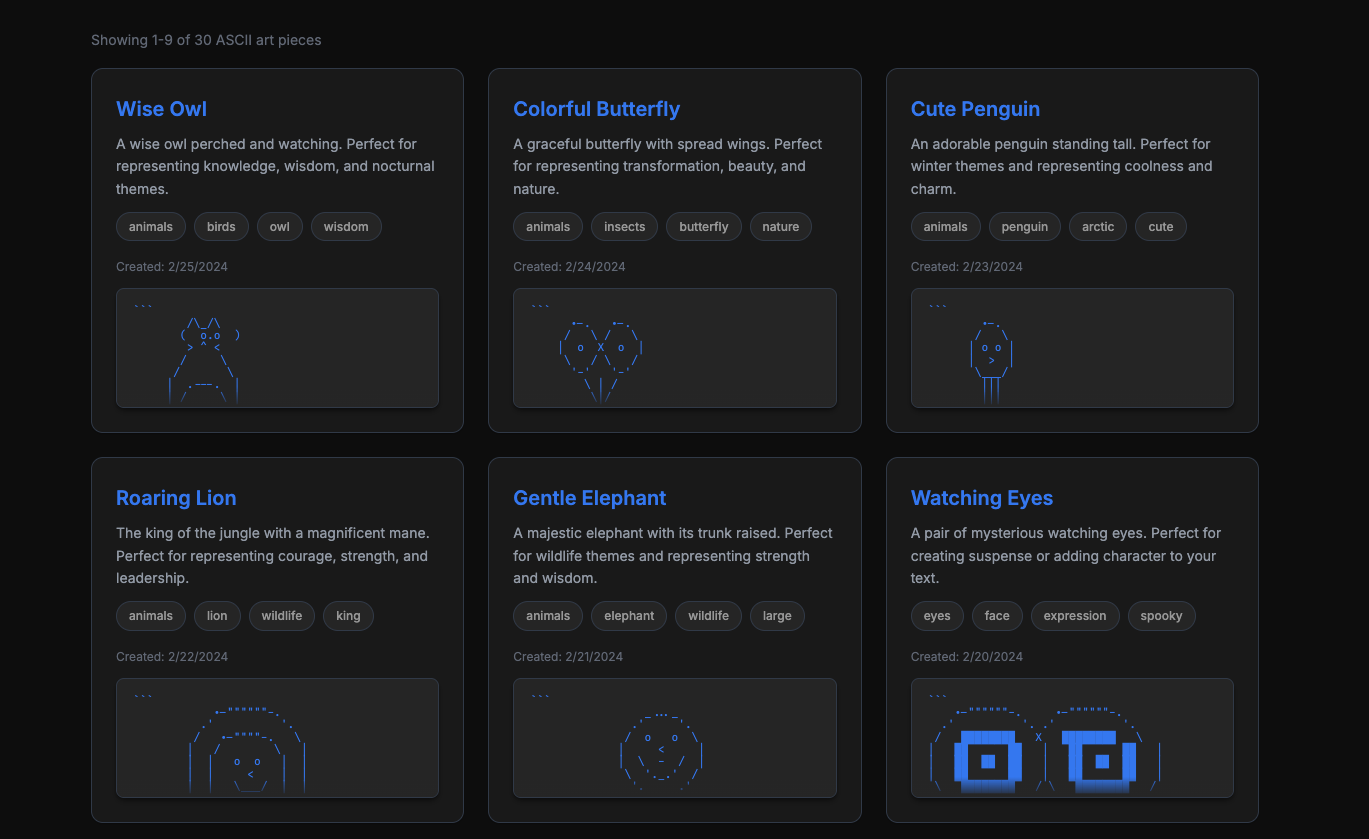Click the Gentle Elephant description paragraph
Screen dimensions: 1369x839
(x=673, y=556)
